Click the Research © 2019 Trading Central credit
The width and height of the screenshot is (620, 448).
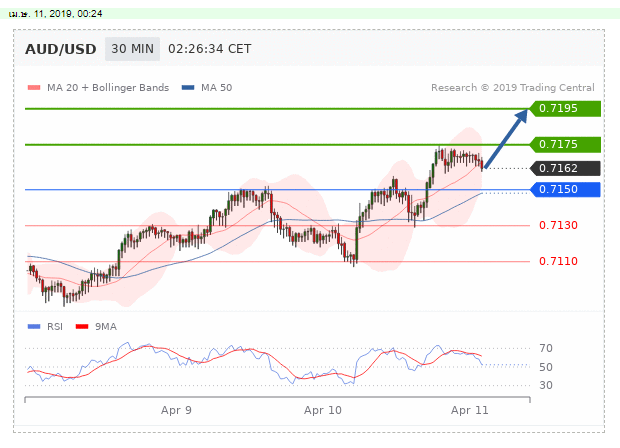(x=512, y=88)
